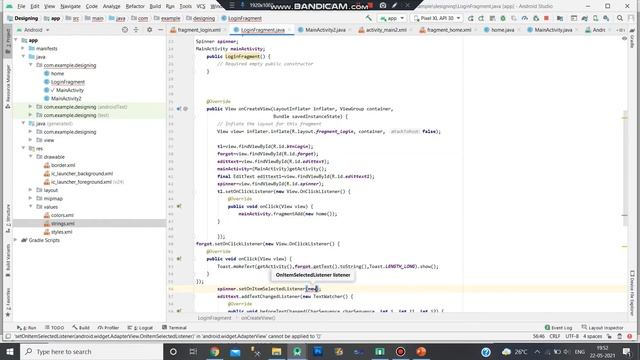This screenshot has width=640, height=360.
Task: Click CRLF line separator in status bar
Action: (x=555, y=336)
